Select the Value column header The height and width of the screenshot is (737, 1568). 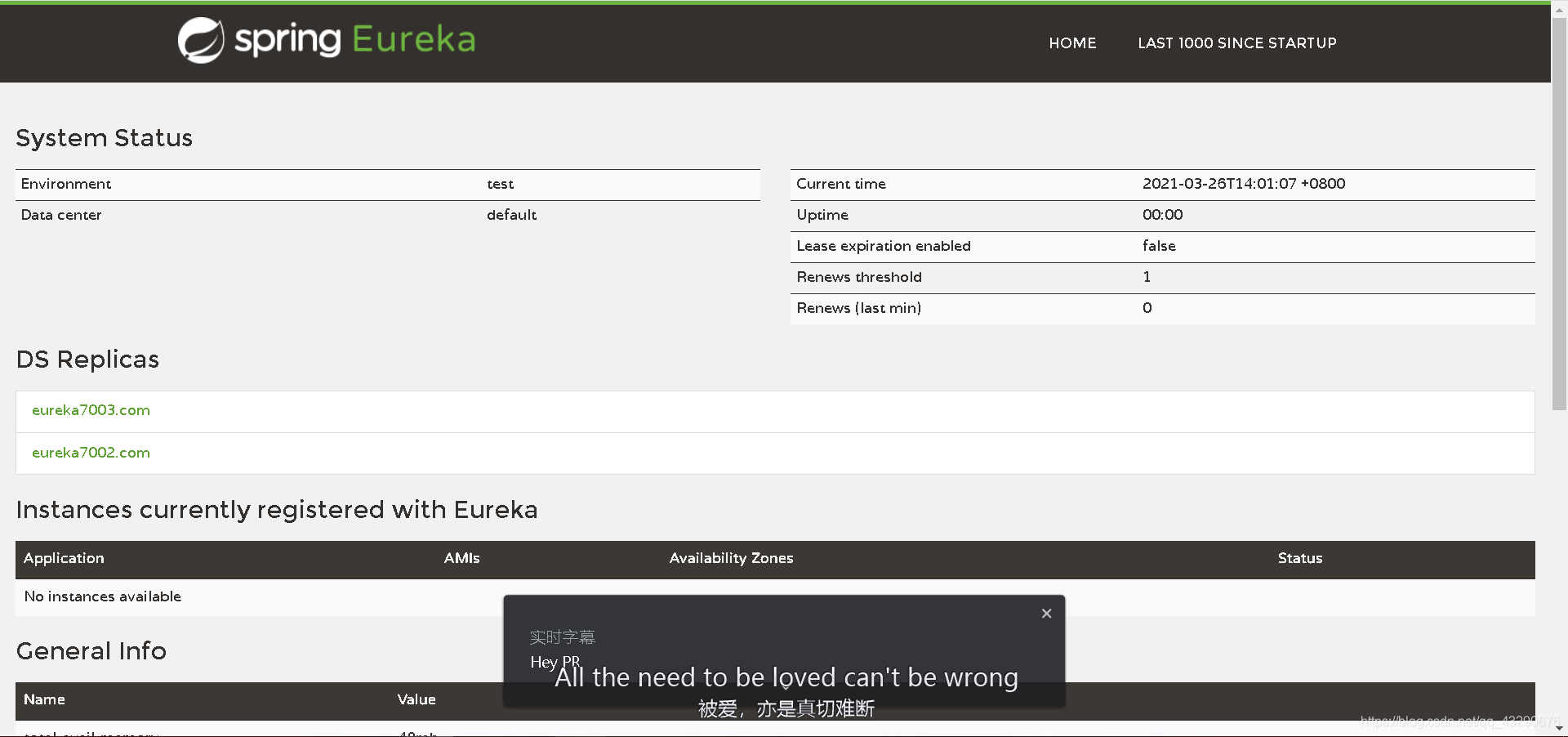[x=416, y=699]
